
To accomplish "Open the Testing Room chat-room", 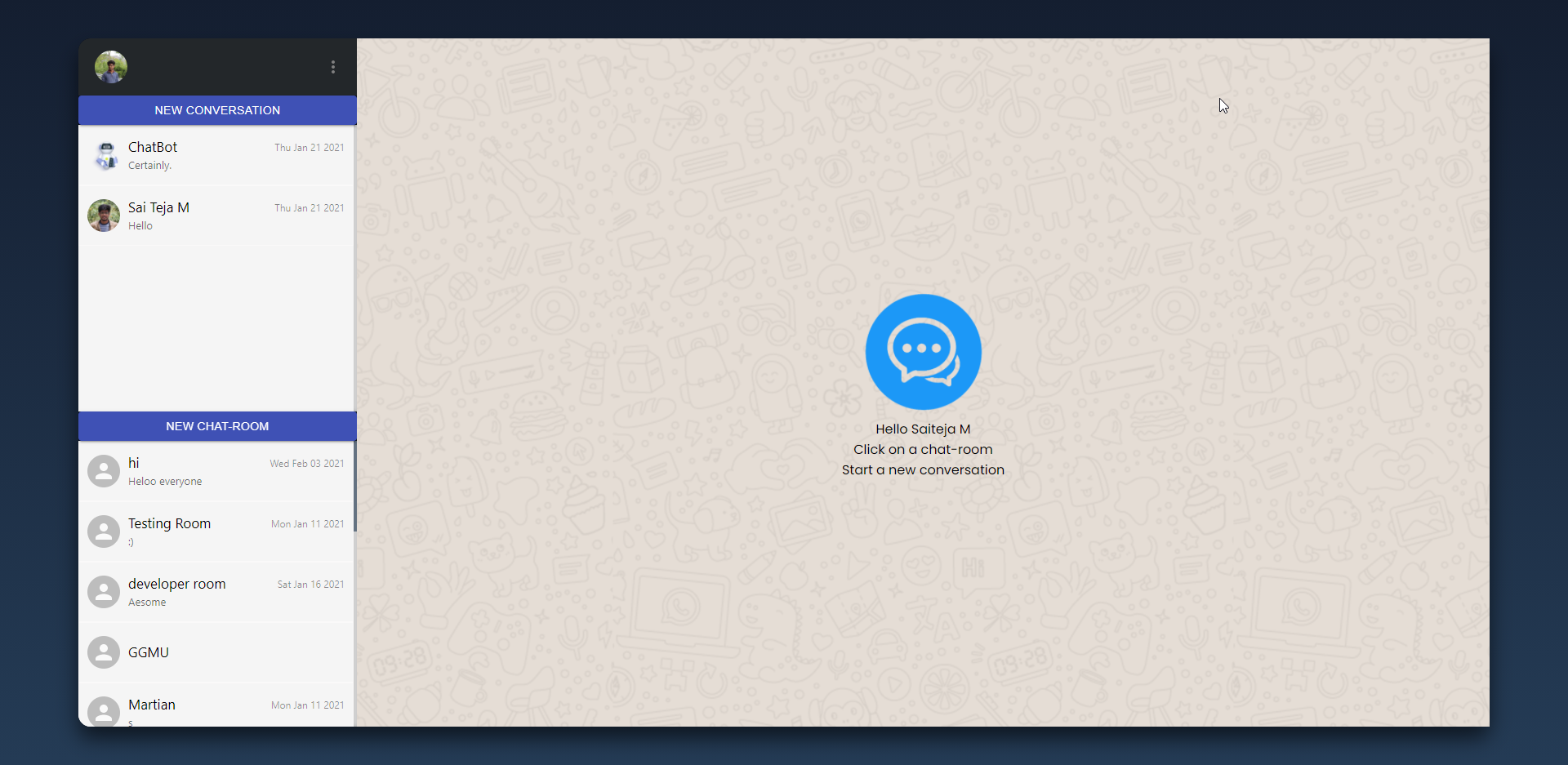I will click(x=216, y=531).
